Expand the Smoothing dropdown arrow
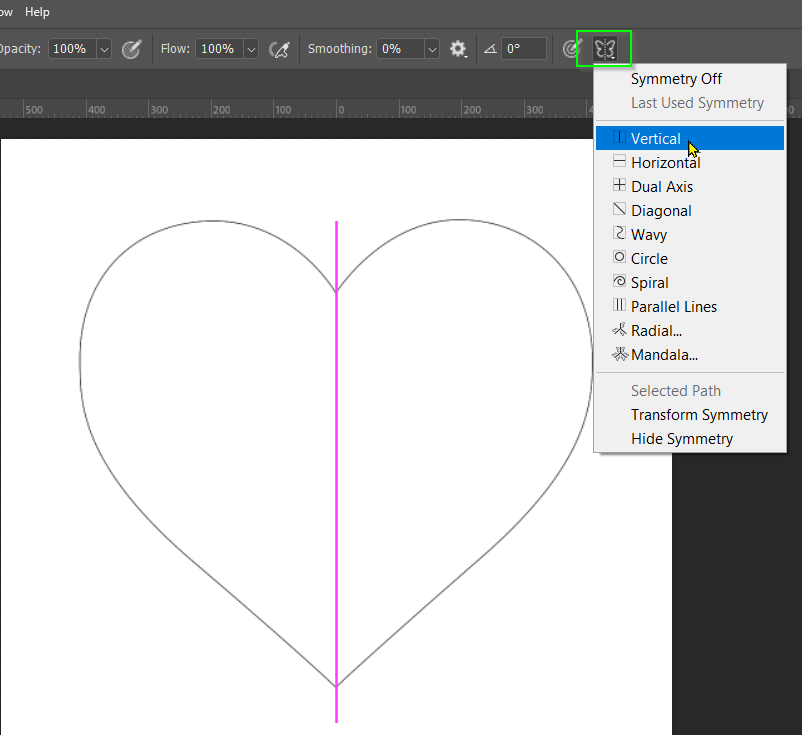The image size is (802, 735). [x=432, y=48]
